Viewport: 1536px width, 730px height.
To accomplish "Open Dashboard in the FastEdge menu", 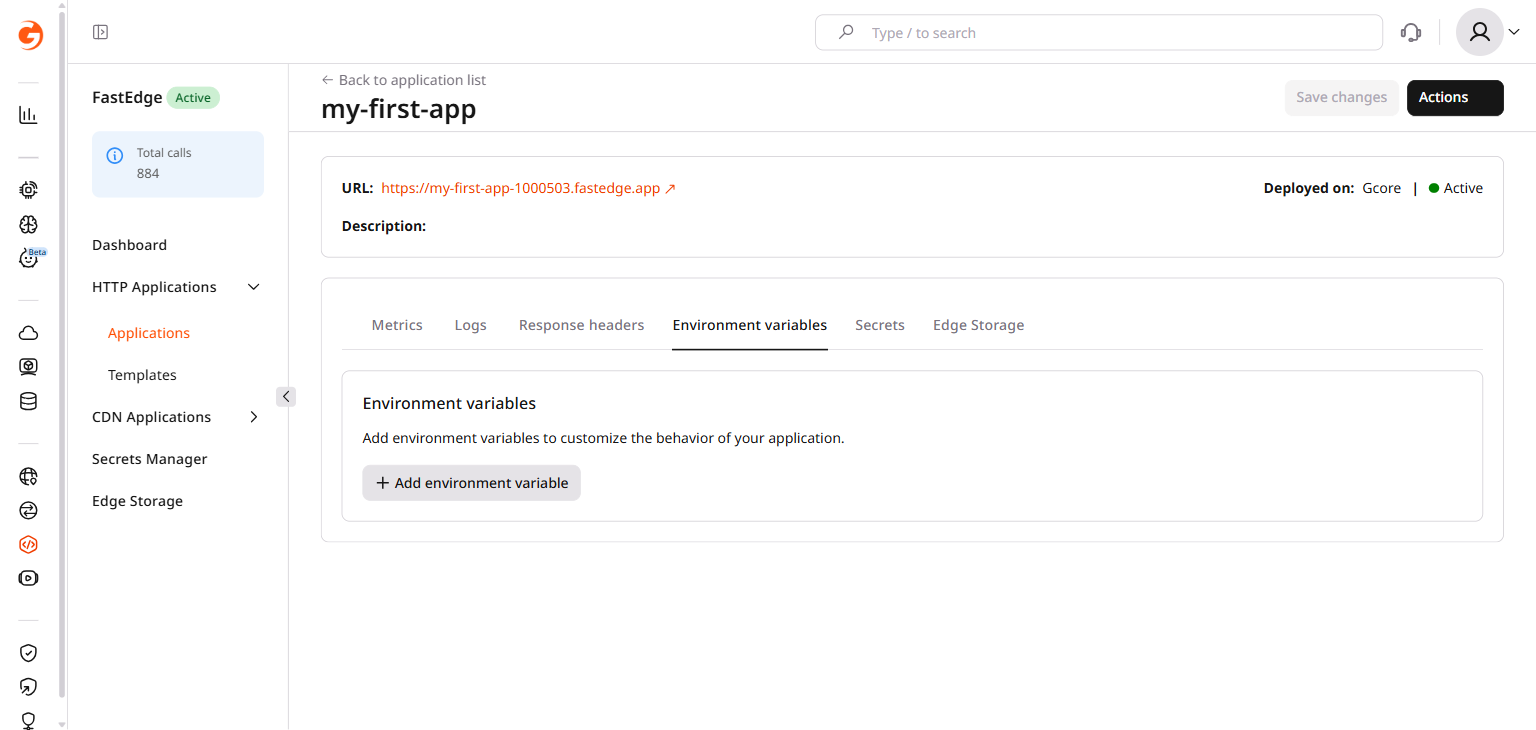I will coord(129,245).
